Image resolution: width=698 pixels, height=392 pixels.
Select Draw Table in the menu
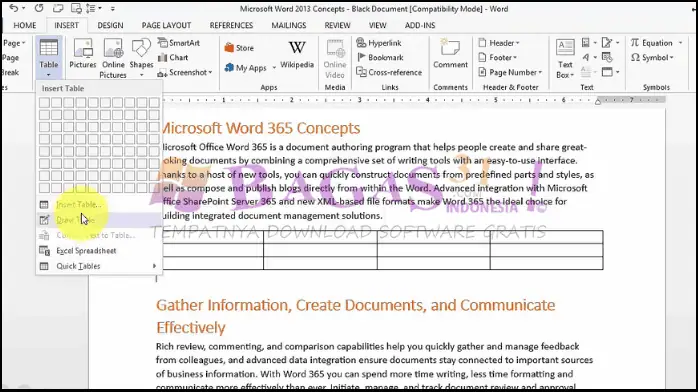tap(99, 220)
